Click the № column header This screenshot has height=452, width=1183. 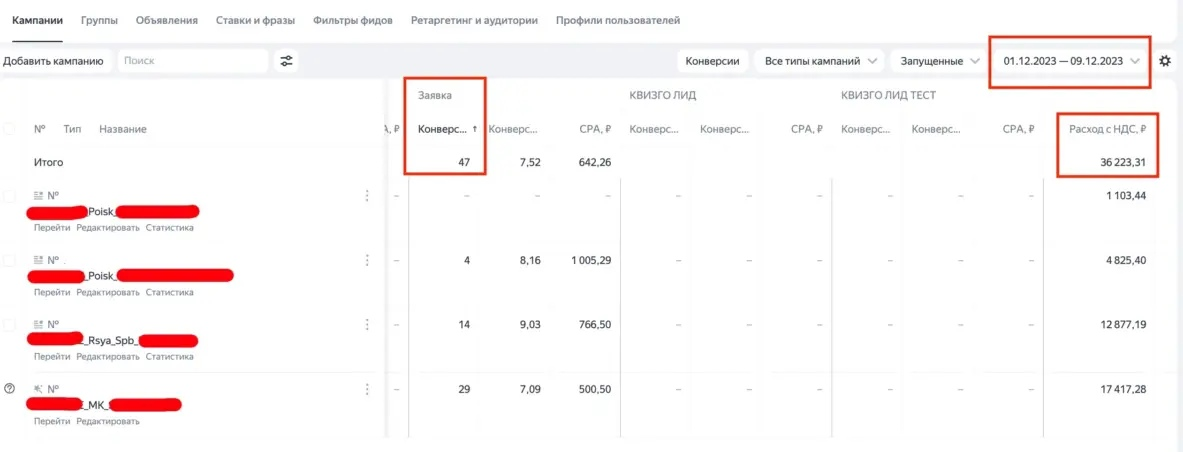(x=40, y=129)
